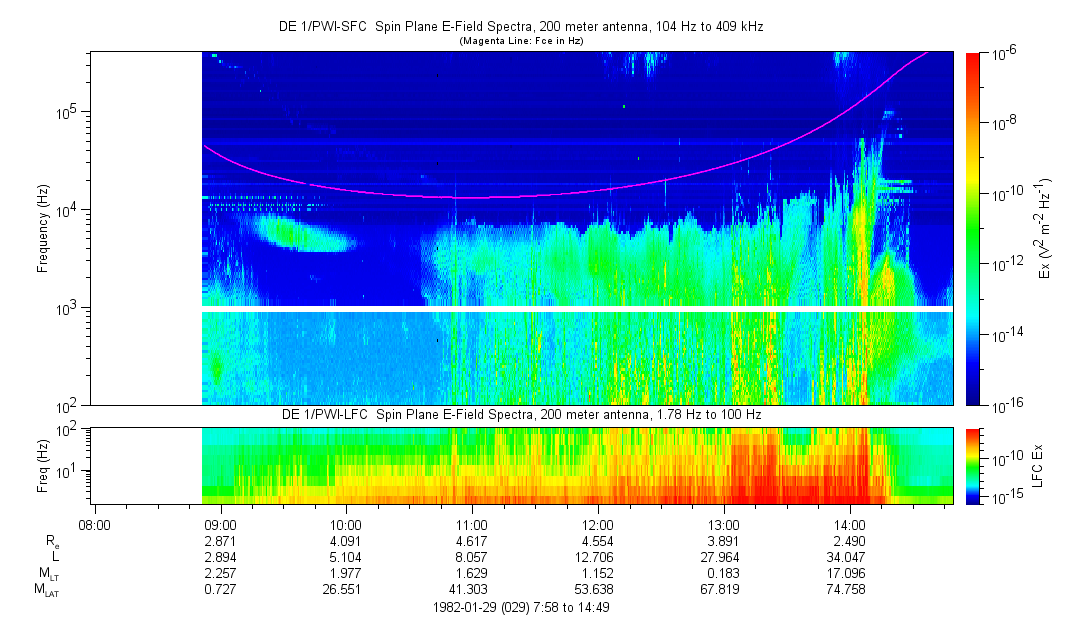Click the "Magenta Line: Fce in Hz" subtitle
The height and width of the screenshot is (620, 1083).
[x=521, y=41]
